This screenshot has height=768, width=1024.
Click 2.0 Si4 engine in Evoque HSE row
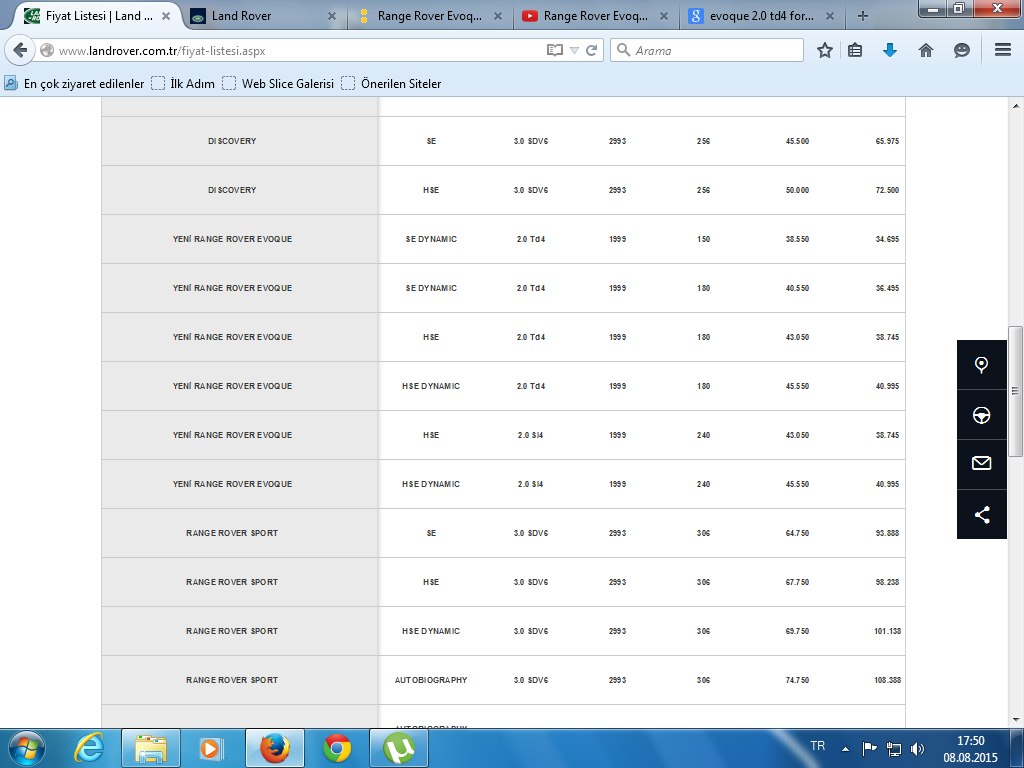point(530,435)
